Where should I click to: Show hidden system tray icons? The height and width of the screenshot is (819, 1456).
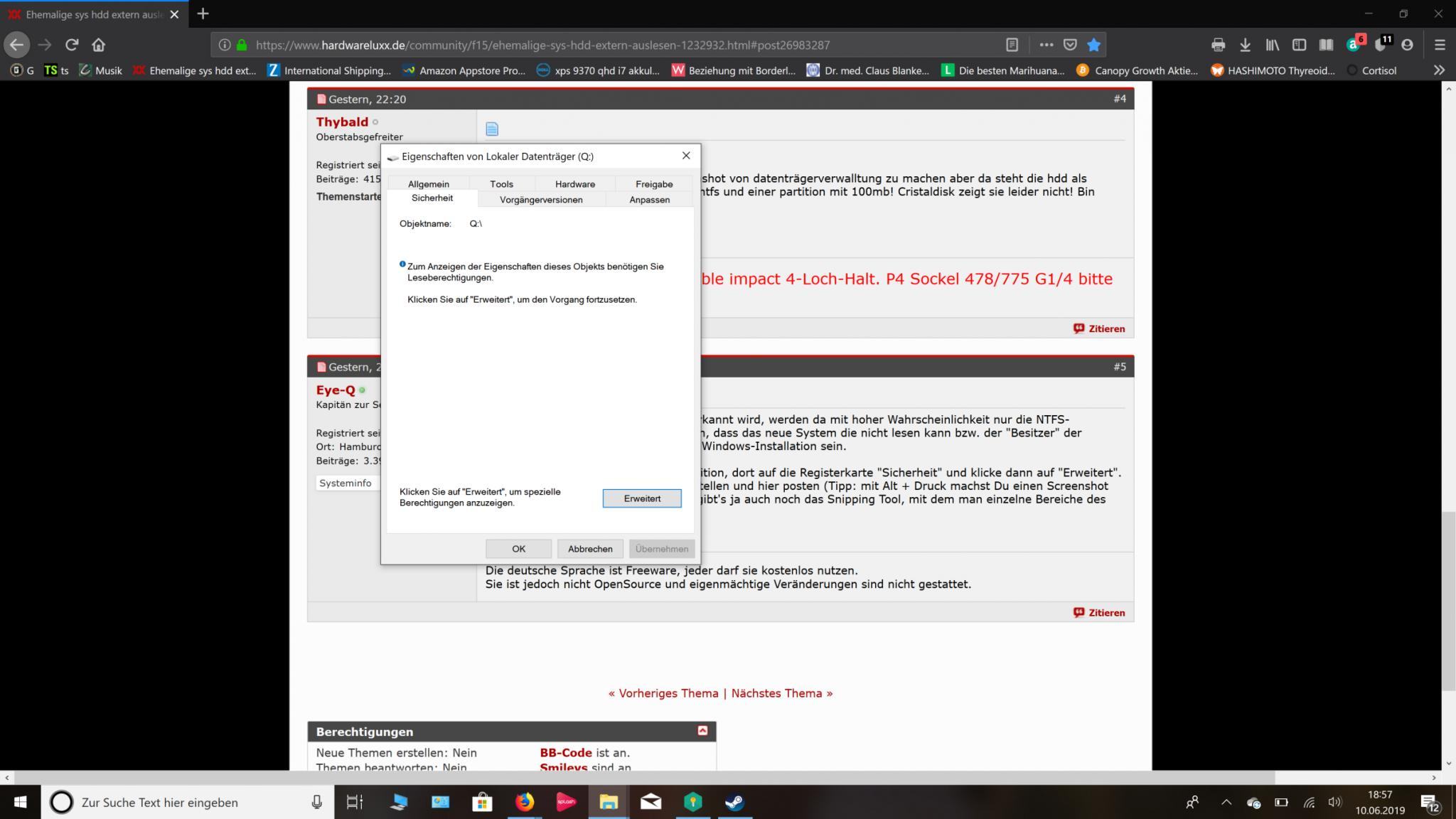click(1226, 802)
